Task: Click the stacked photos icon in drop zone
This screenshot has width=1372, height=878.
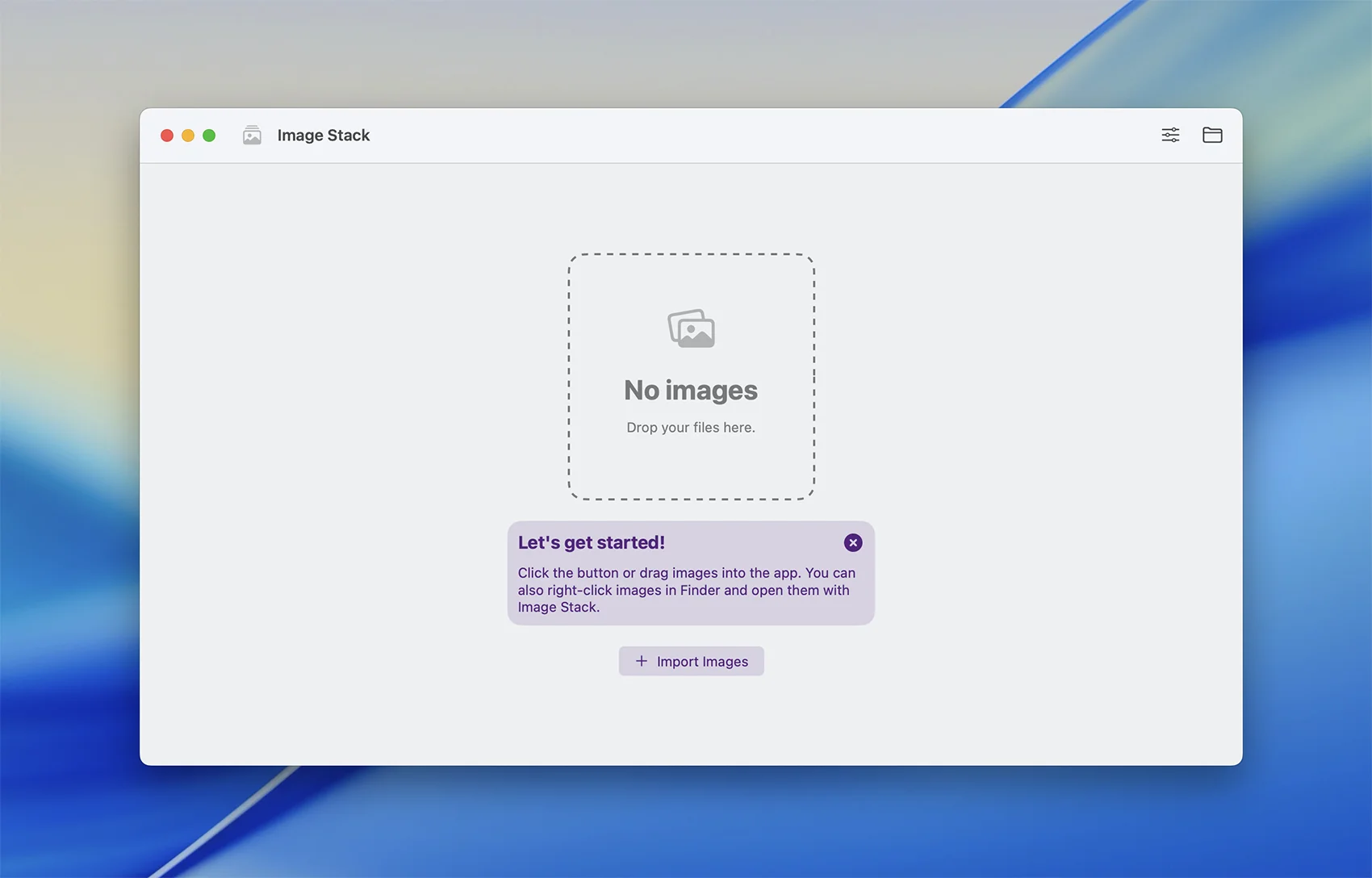Action: click(691, 328)
